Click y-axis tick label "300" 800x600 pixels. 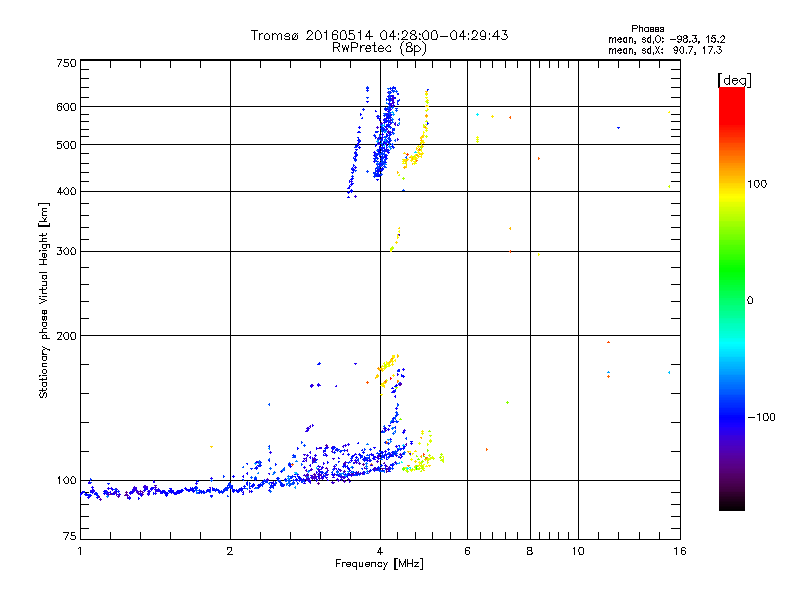click(66, 252)
